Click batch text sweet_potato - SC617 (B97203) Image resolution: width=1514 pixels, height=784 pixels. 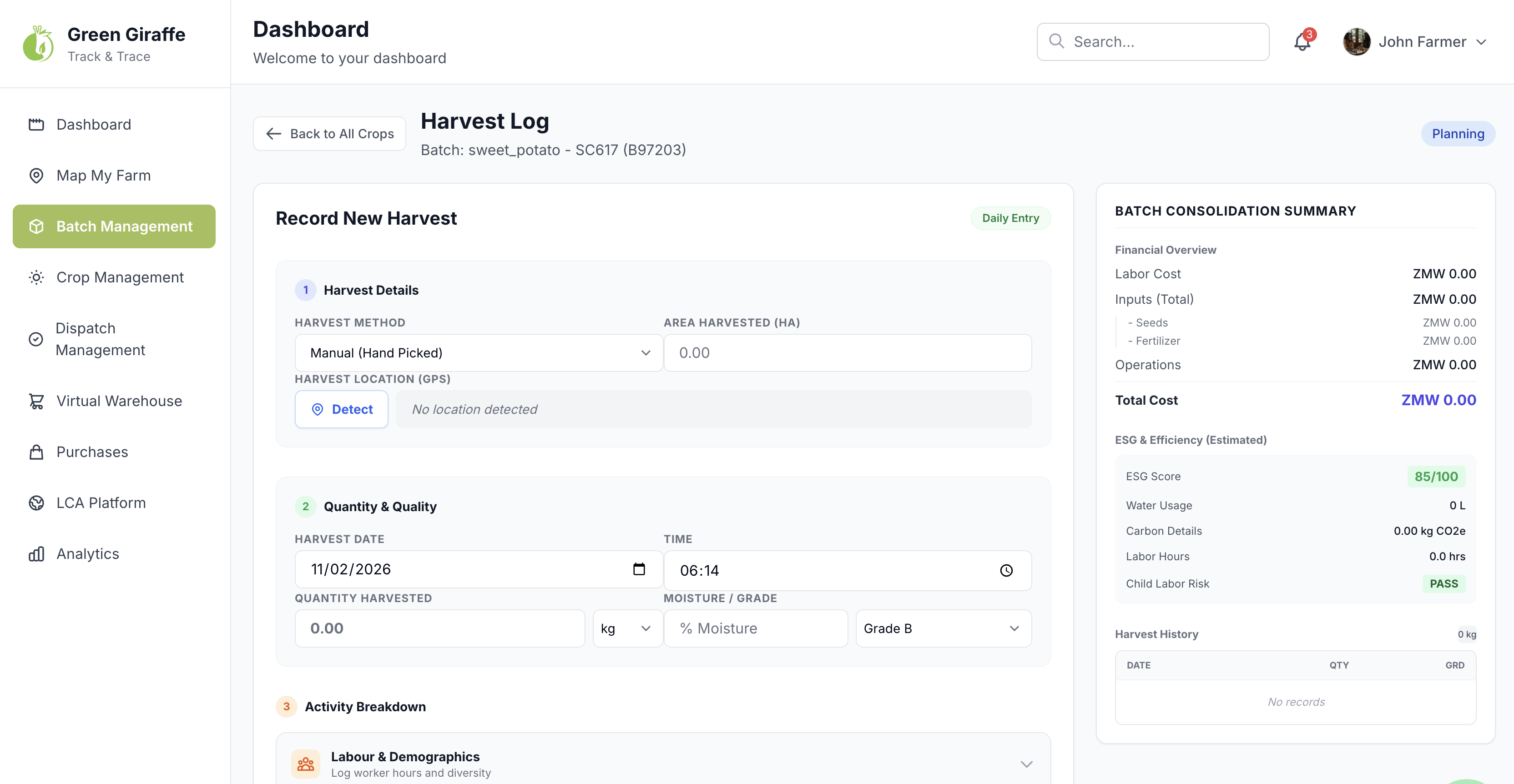[577, 151]
